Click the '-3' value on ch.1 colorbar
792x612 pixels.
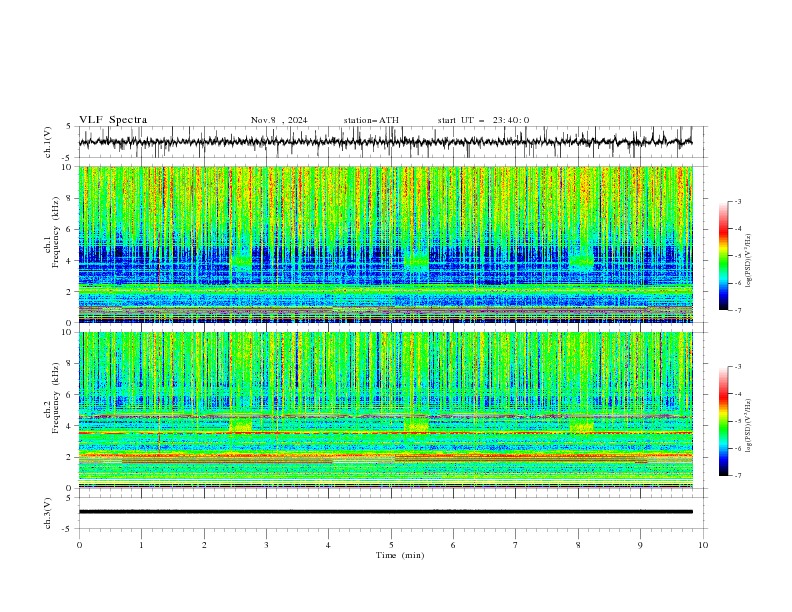pyautogui.click(x=737, y=201)
